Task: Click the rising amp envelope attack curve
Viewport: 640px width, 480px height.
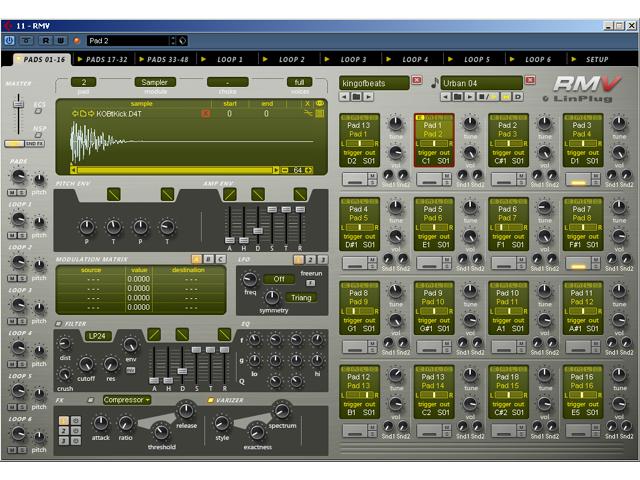Action: [230, 194]
